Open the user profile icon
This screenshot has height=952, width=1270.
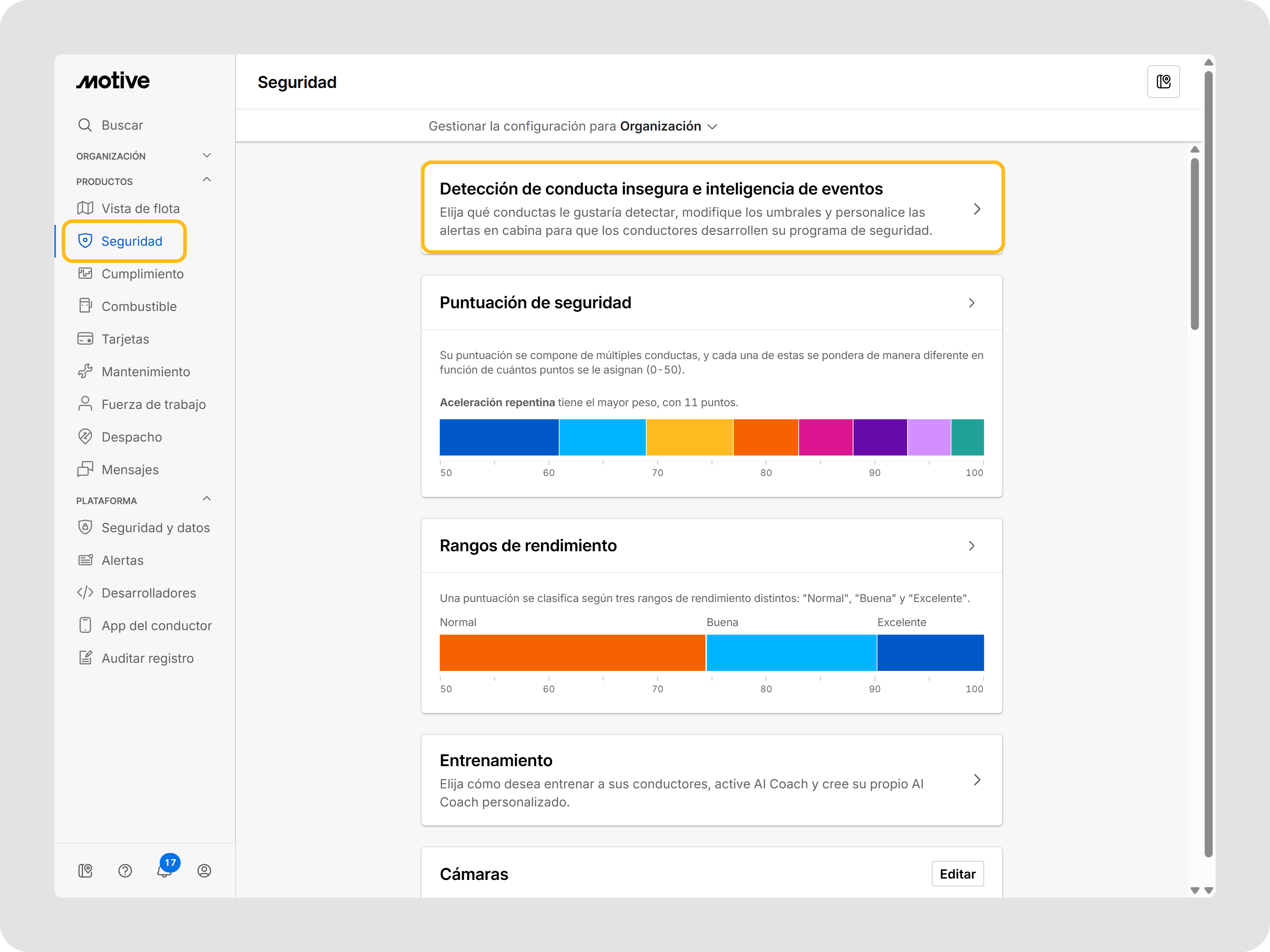tap(205, 870)
